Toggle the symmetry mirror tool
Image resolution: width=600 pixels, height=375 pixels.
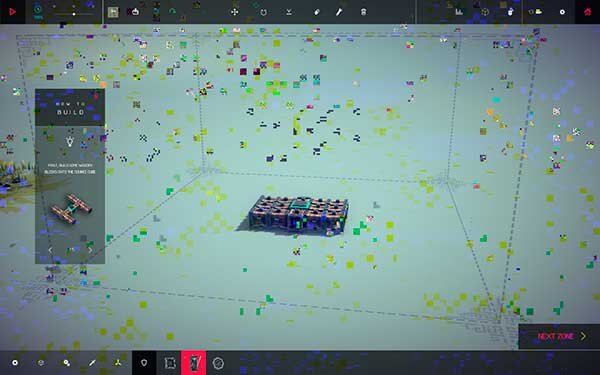click(289, 12)
